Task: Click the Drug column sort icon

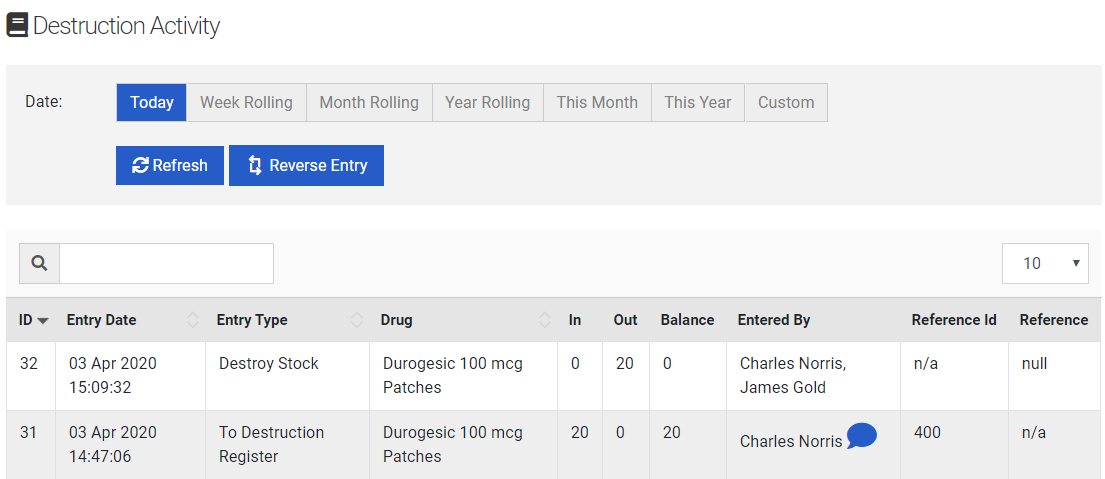Action: 544,321
